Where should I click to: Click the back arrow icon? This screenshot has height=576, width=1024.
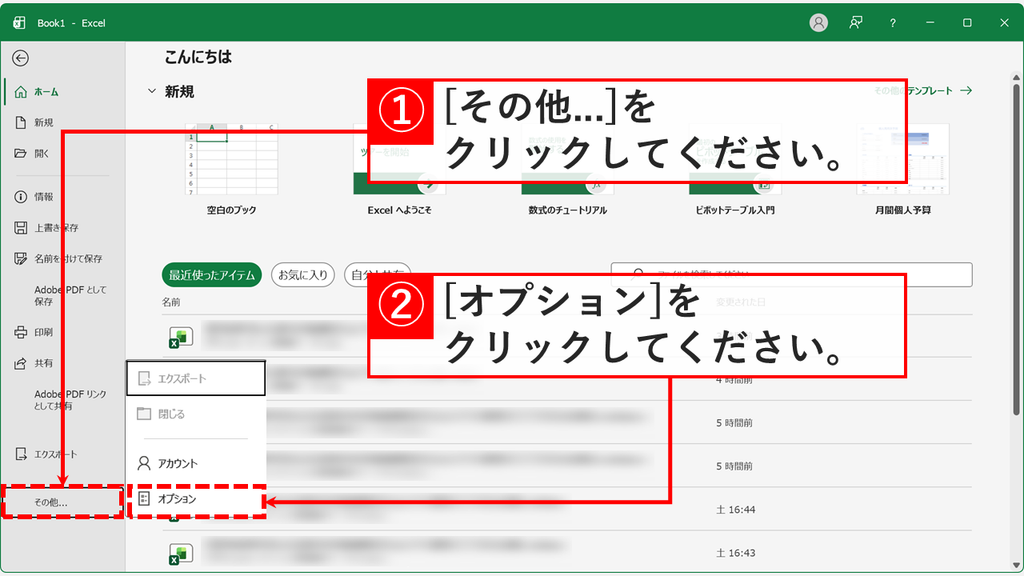point(20,58)
